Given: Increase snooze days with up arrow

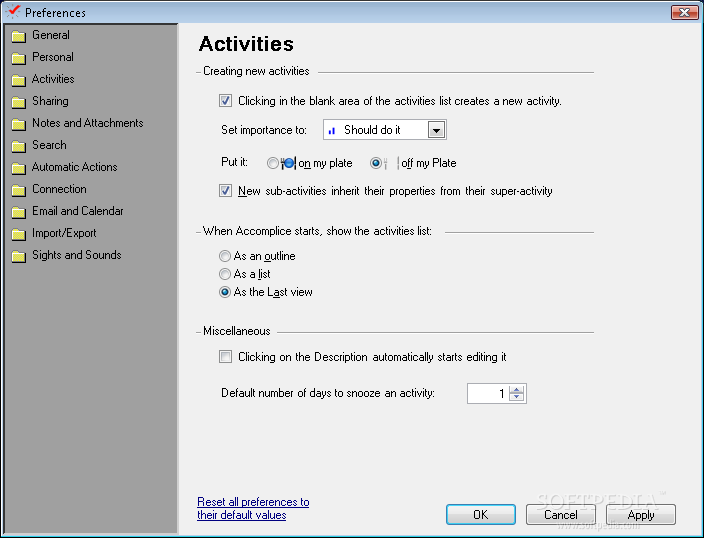Looking at the screenshot, I should point(517,389).
